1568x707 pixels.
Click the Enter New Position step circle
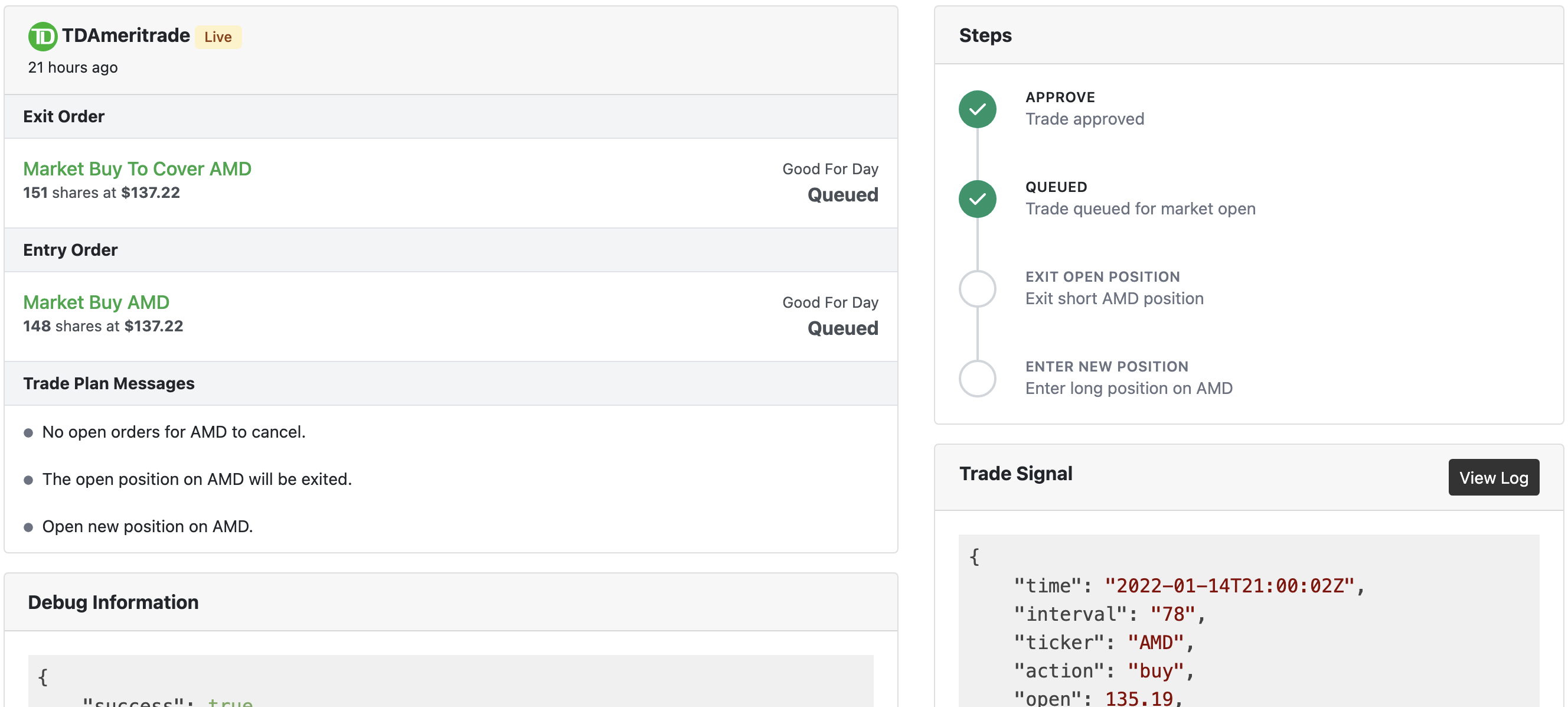pyautogui.click(x=977, y=379)
